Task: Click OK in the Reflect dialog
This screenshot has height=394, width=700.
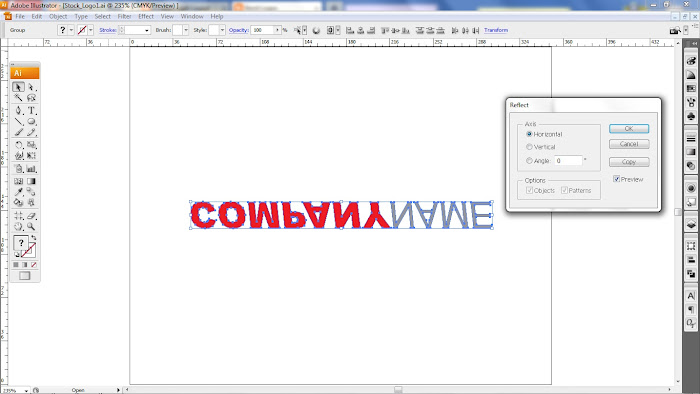Action: pyautogui.click(x=629, y=129)
